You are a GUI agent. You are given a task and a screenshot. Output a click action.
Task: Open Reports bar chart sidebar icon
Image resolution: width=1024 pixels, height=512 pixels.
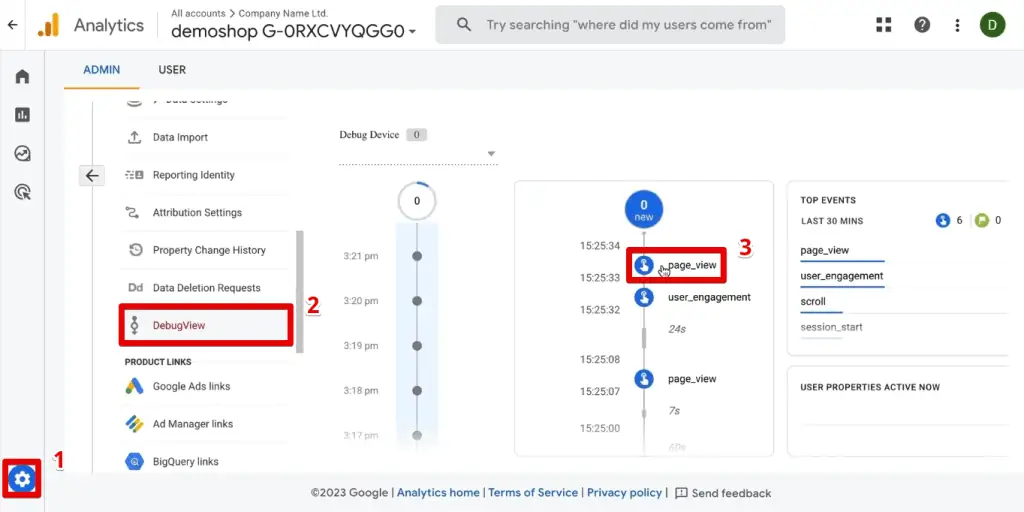tap(22, 115)
